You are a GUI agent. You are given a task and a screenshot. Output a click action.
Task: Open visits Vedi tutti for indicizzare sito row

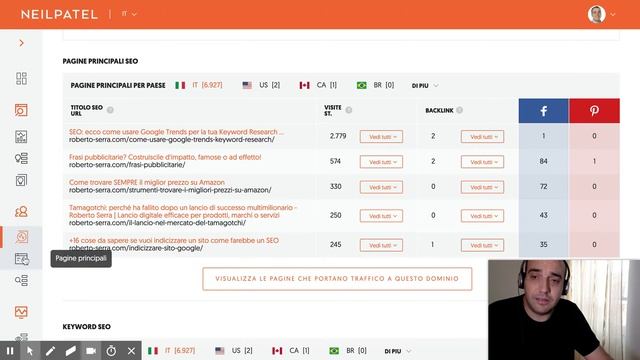pos(381,245)
